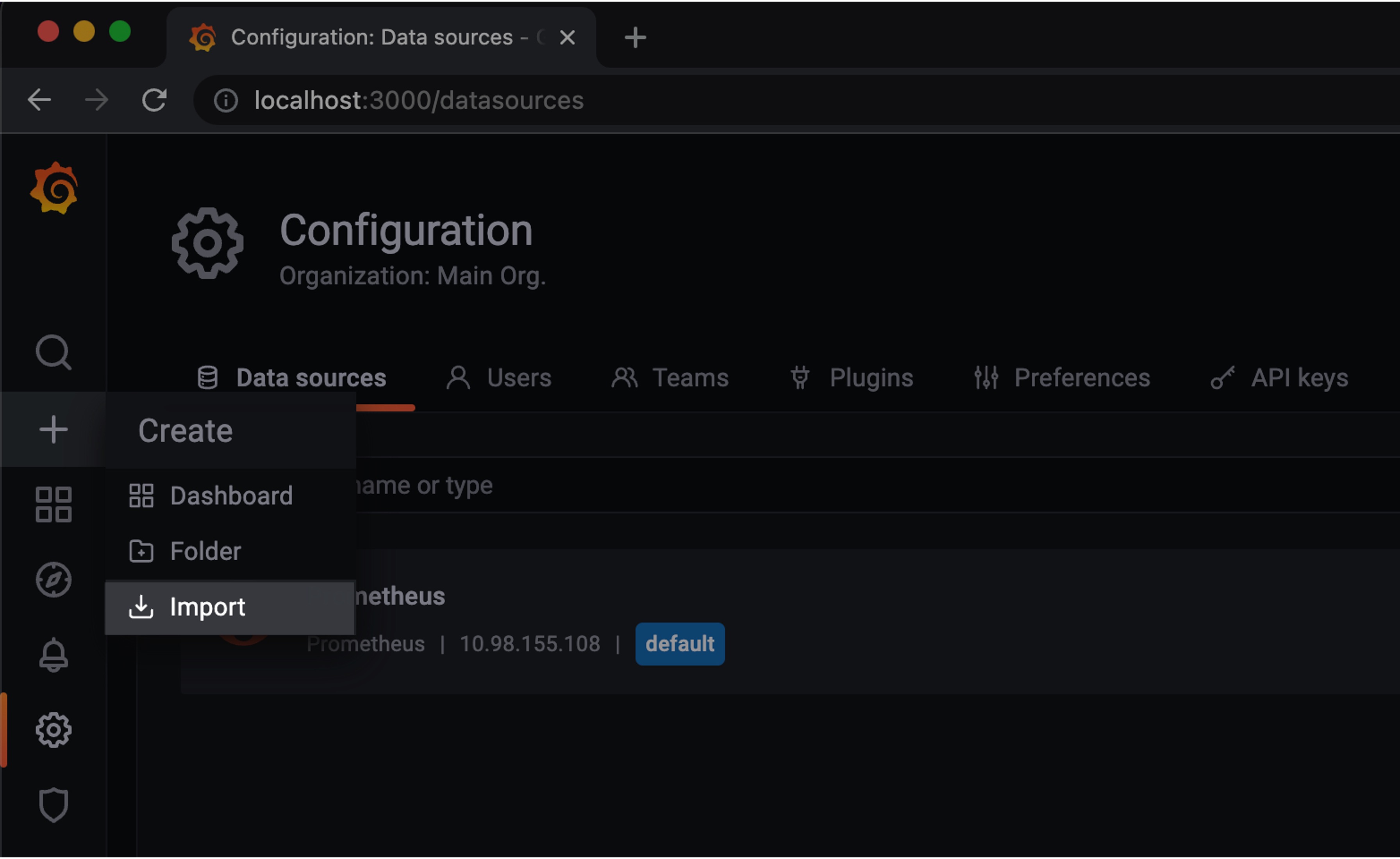Reload the page with browser refresh
Image resolution: width=1400 pixels, height=859 pixels.
click(154, 100)
